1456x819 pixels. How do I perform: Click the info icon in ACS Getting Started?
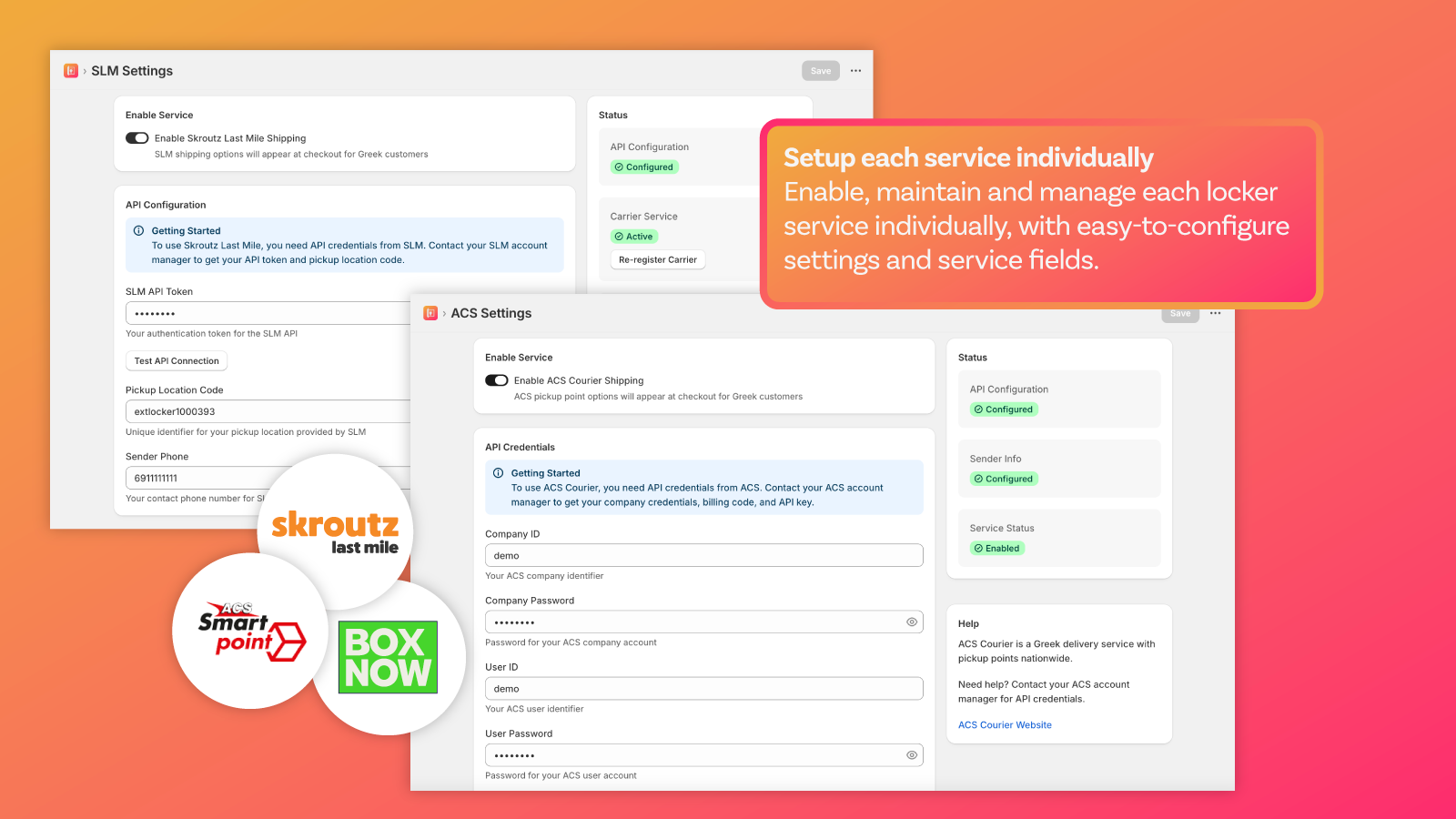coord(499,473)
